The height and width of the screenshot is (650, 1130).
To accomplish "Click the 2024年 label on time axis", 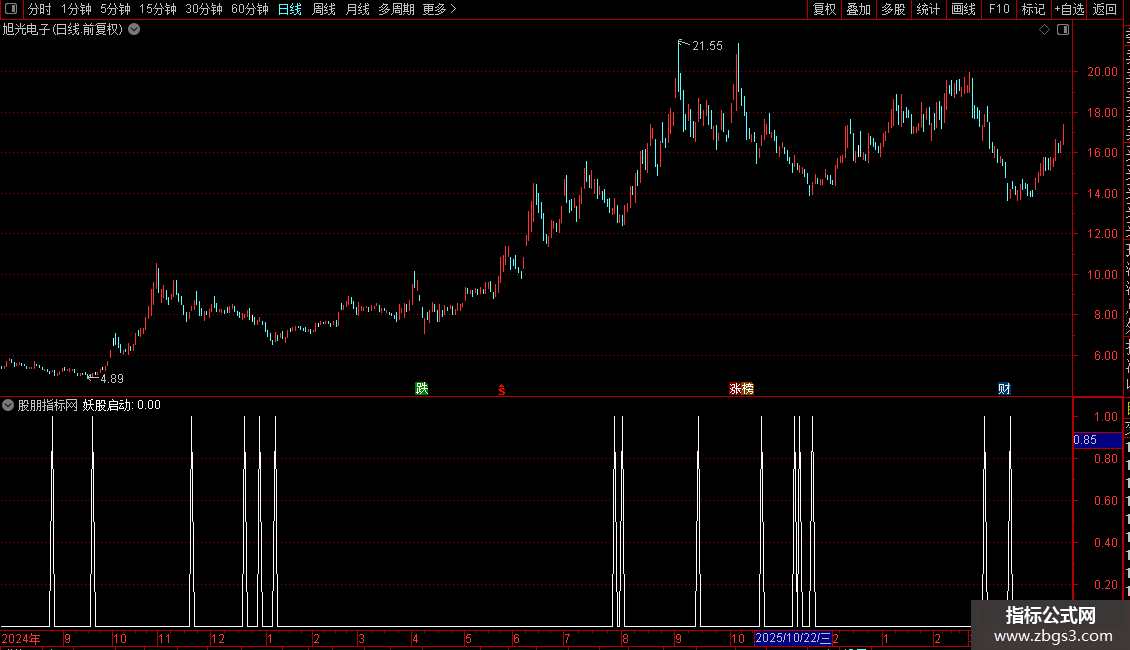I will 21,638.
